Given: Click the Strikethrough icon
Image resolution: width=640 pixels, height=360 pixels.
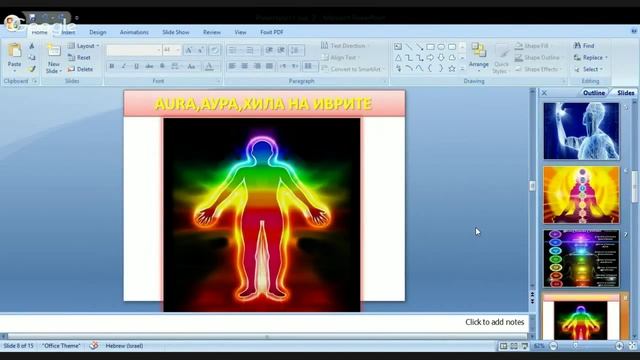Looking at the screenshot, I should tap(149, 66).
